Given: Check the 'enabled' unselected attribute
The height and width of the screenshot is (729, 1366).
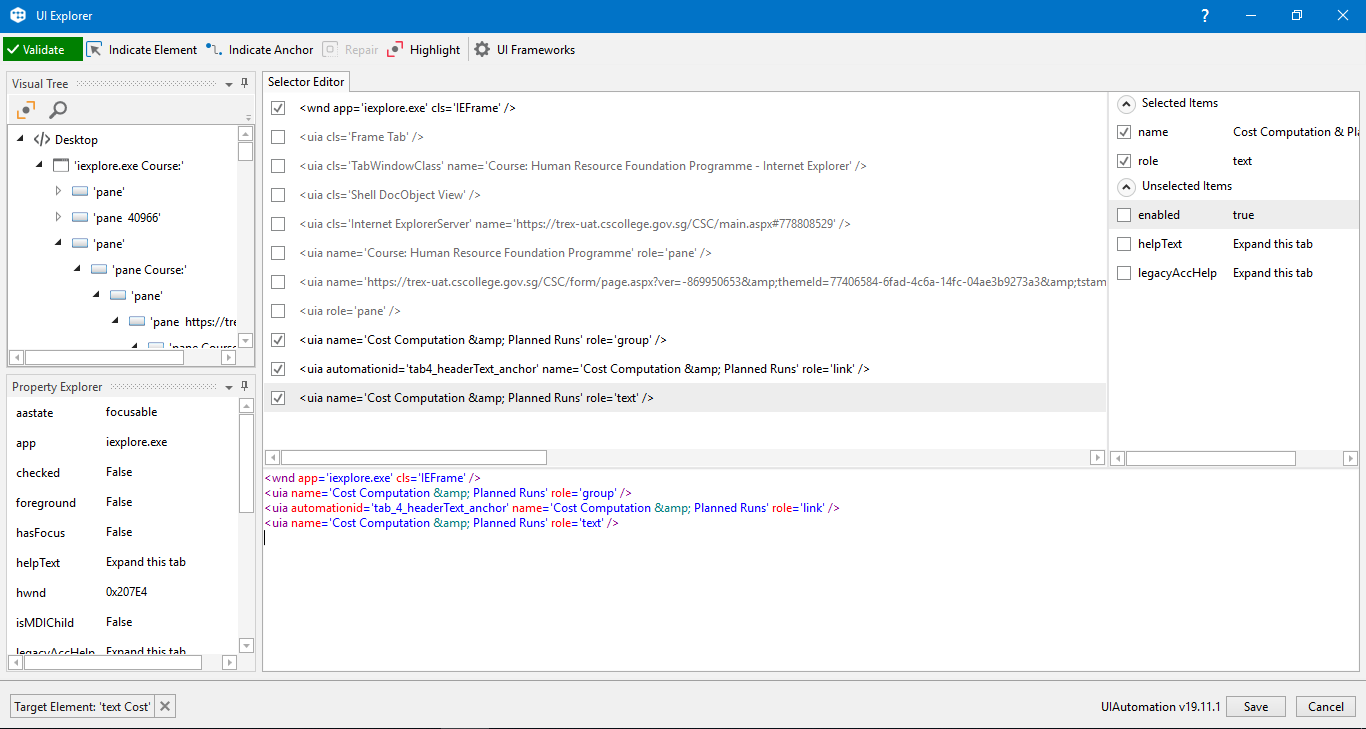Looking at the screenshot, I should [x=1125, y=215].
